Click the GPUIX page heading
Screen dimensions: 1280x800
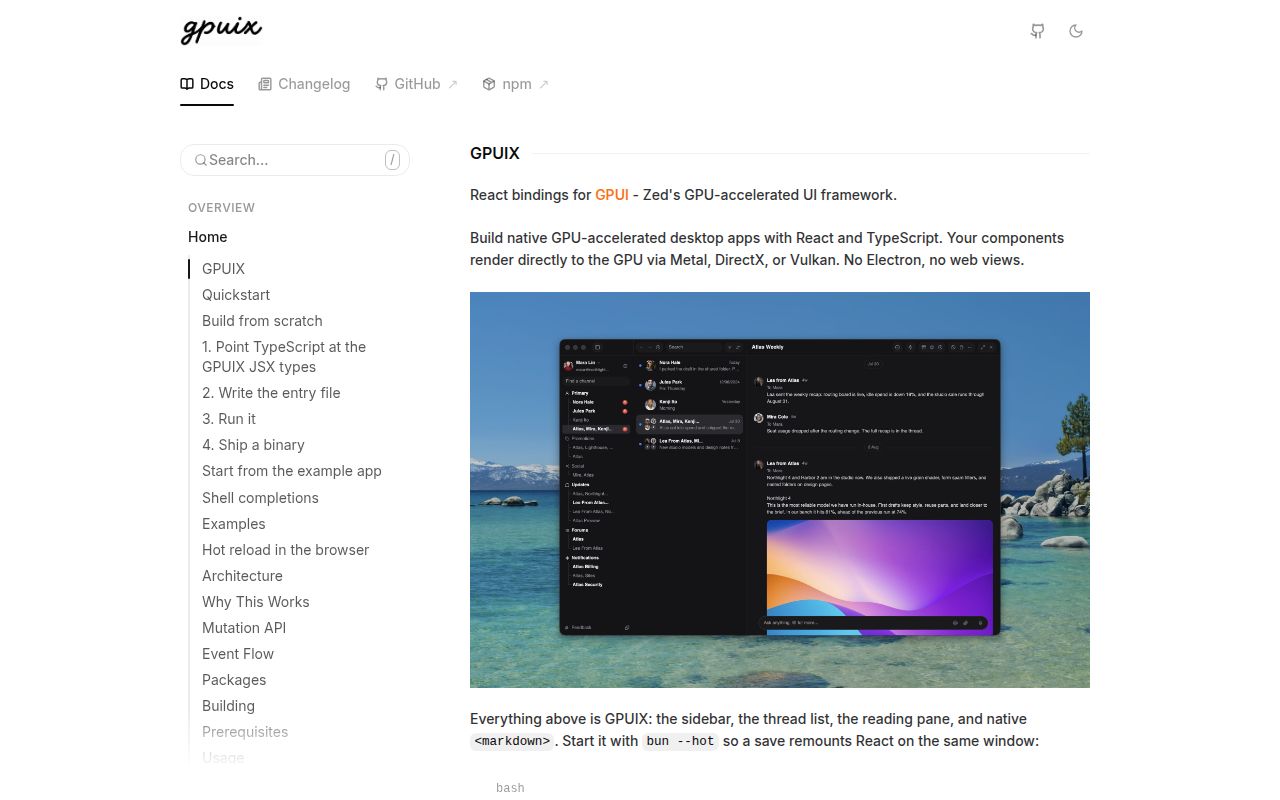tap(495, 153)
